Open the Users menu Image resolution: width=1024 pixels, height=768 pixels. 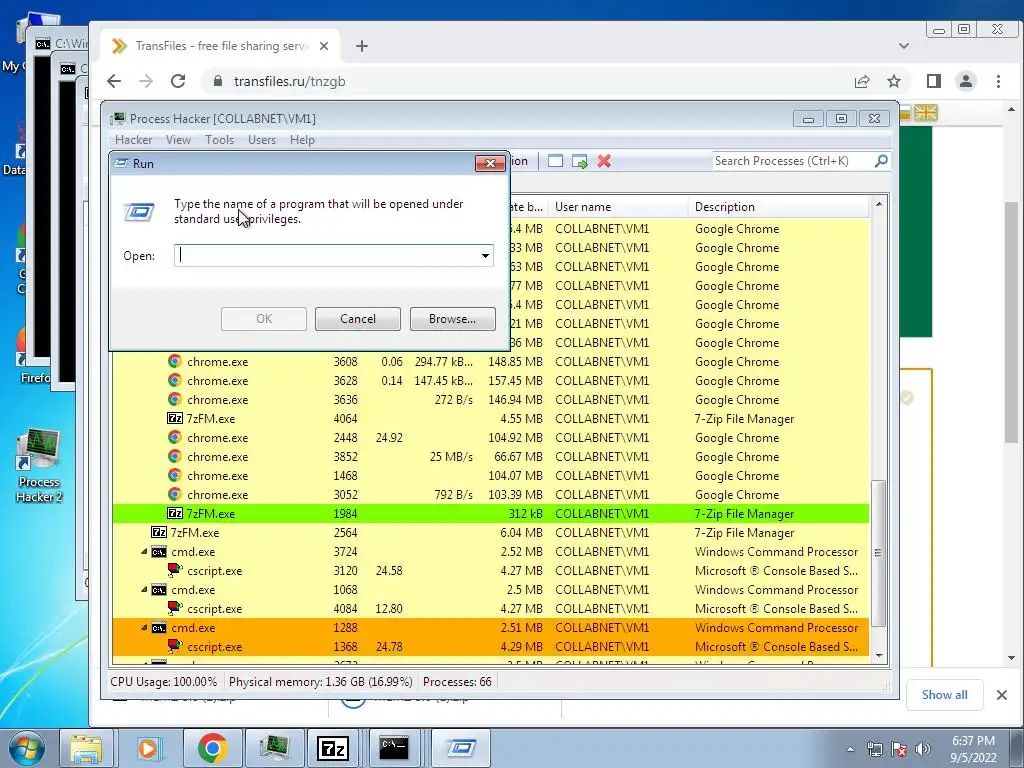point(262,140)
